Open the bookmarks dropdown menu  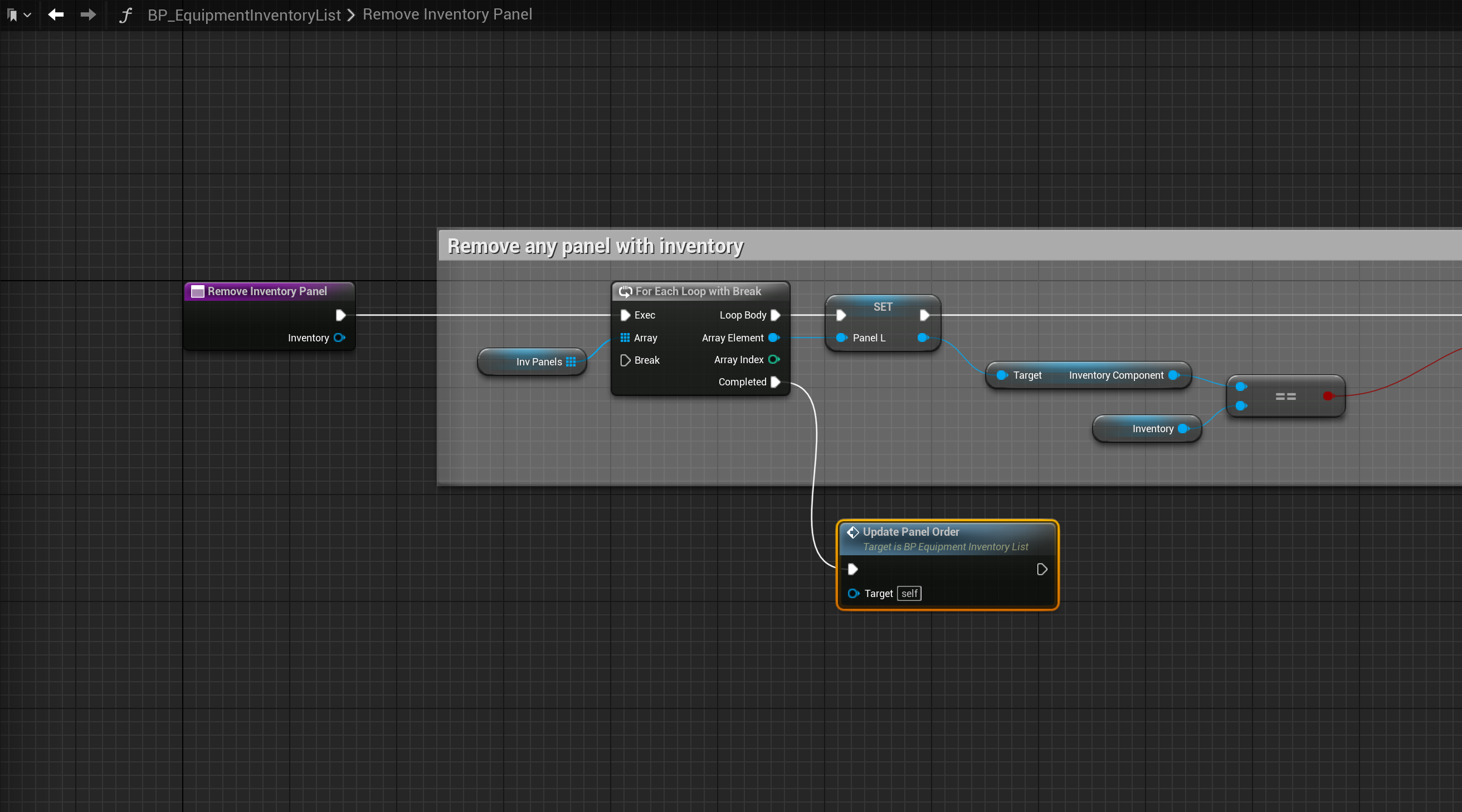(18, 14)
